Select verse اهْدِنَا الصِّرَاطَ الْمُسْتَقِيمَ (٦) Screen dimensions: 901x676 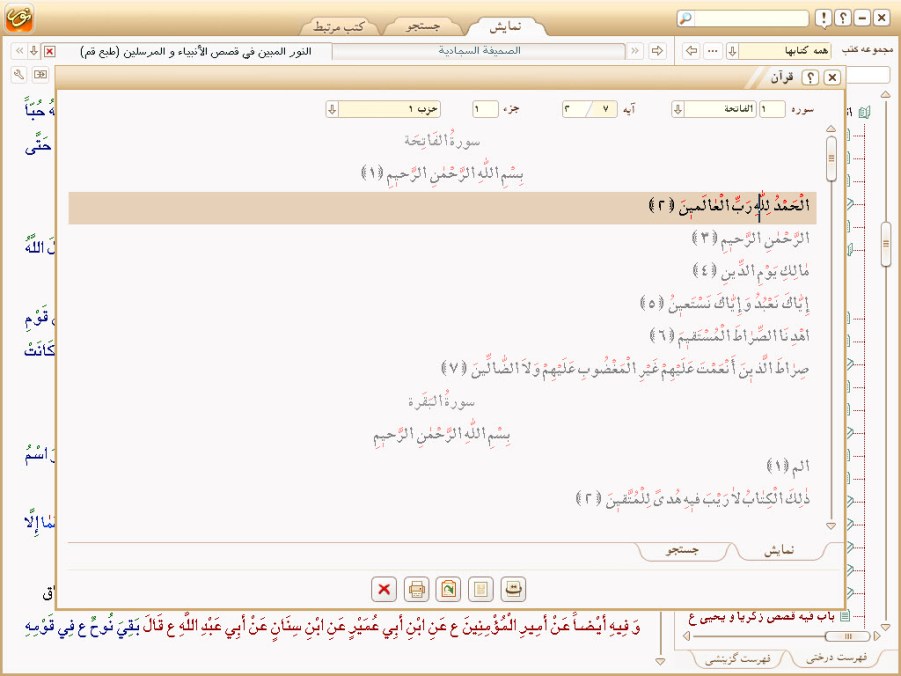pos(730,335)
